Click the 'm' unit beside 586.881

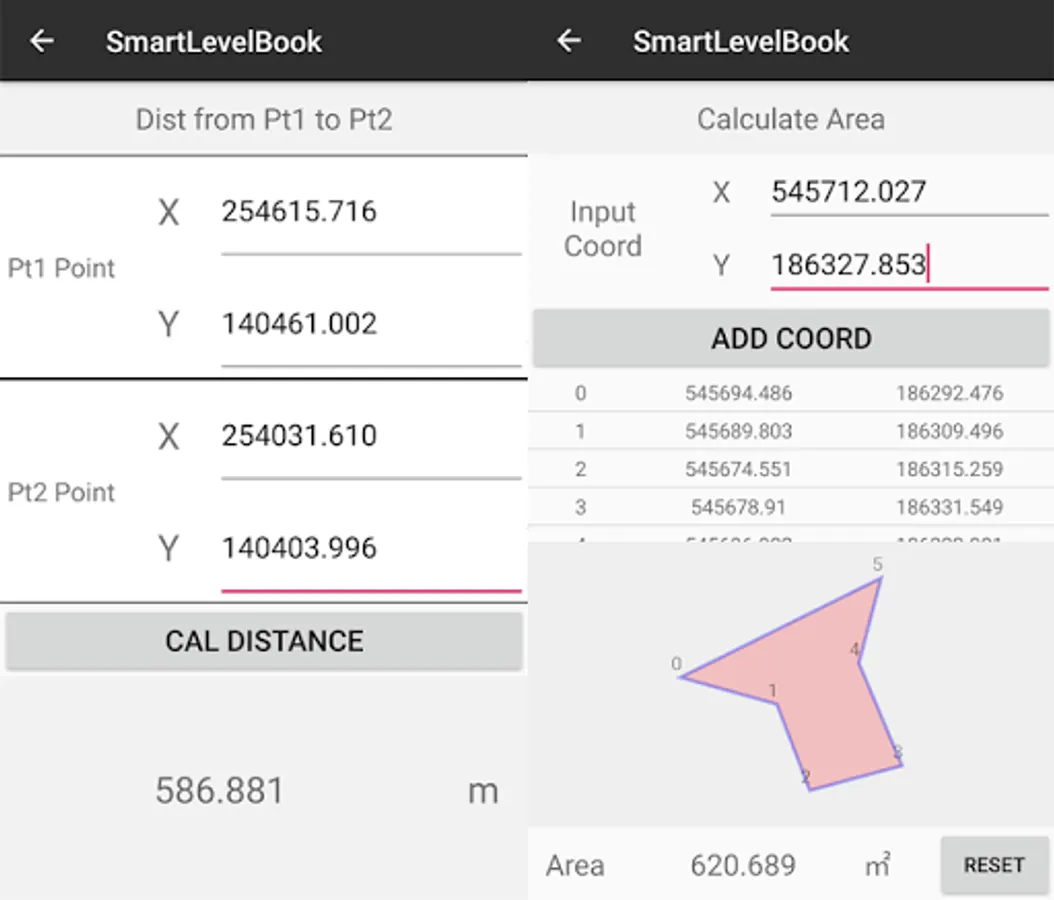(x=483, y=792)
